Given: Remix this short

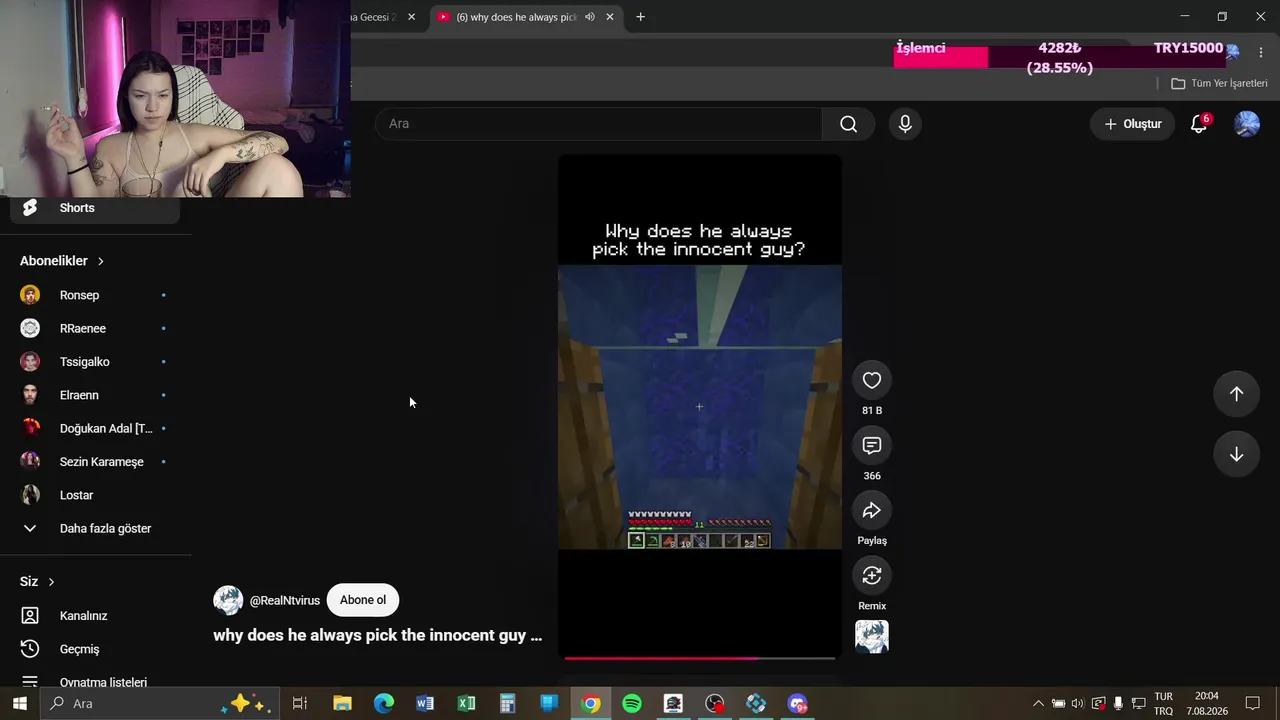Looking at the screenshot, I should click(x=872, y=575).
